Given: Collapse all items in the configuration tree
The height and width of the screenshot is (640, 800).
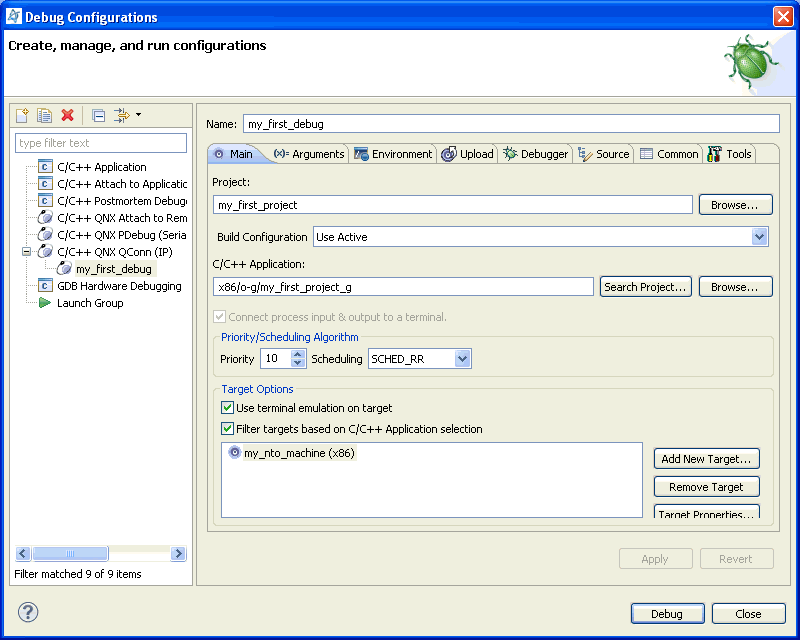Looking at the screenshot, I should click(x=97, y=115).
